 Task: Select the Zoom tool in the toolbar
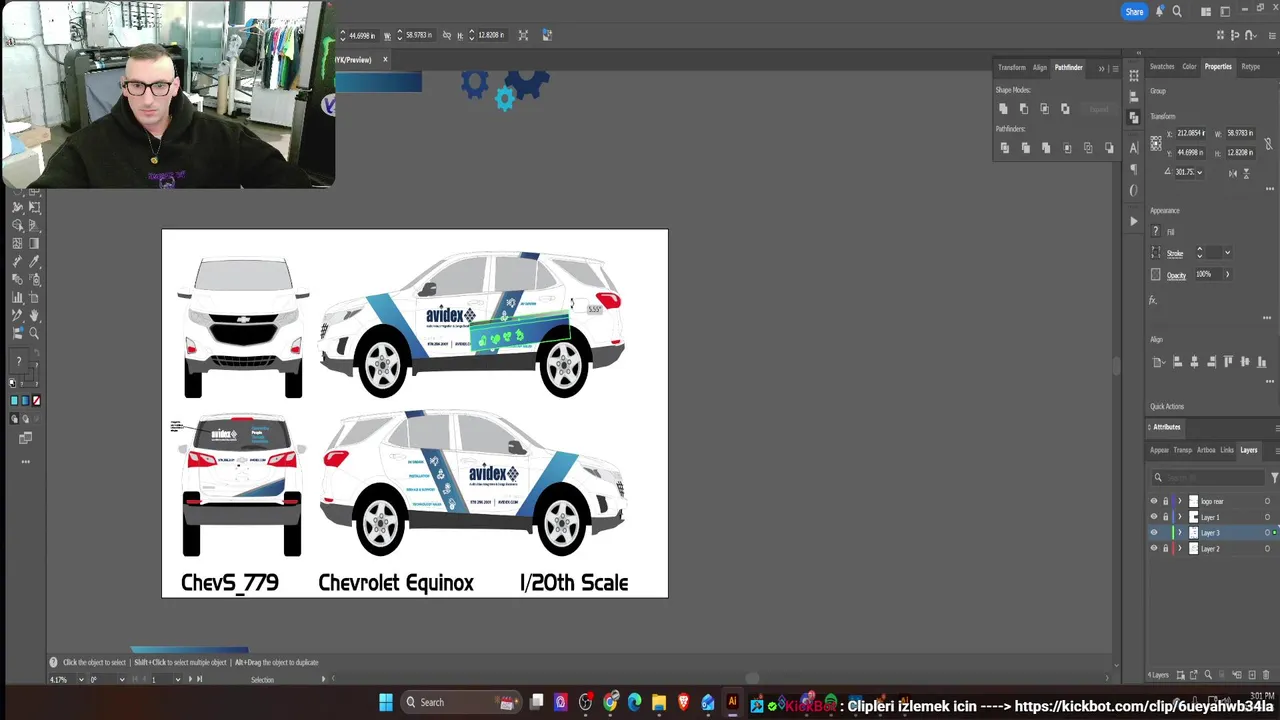34,333
